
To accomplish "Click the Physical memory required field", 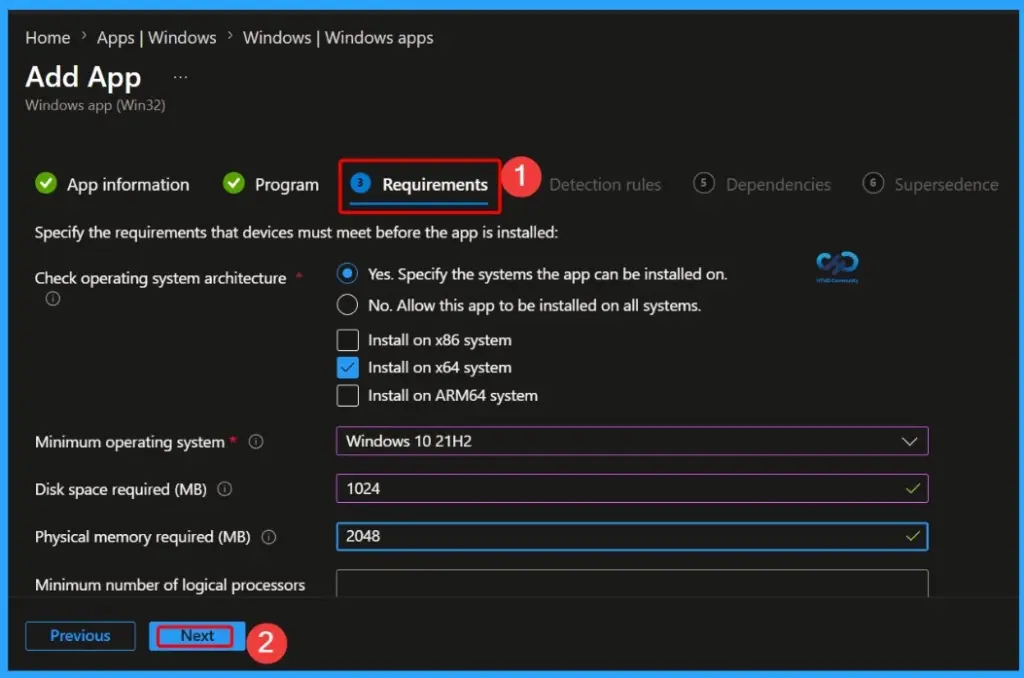I will (632, 536).
